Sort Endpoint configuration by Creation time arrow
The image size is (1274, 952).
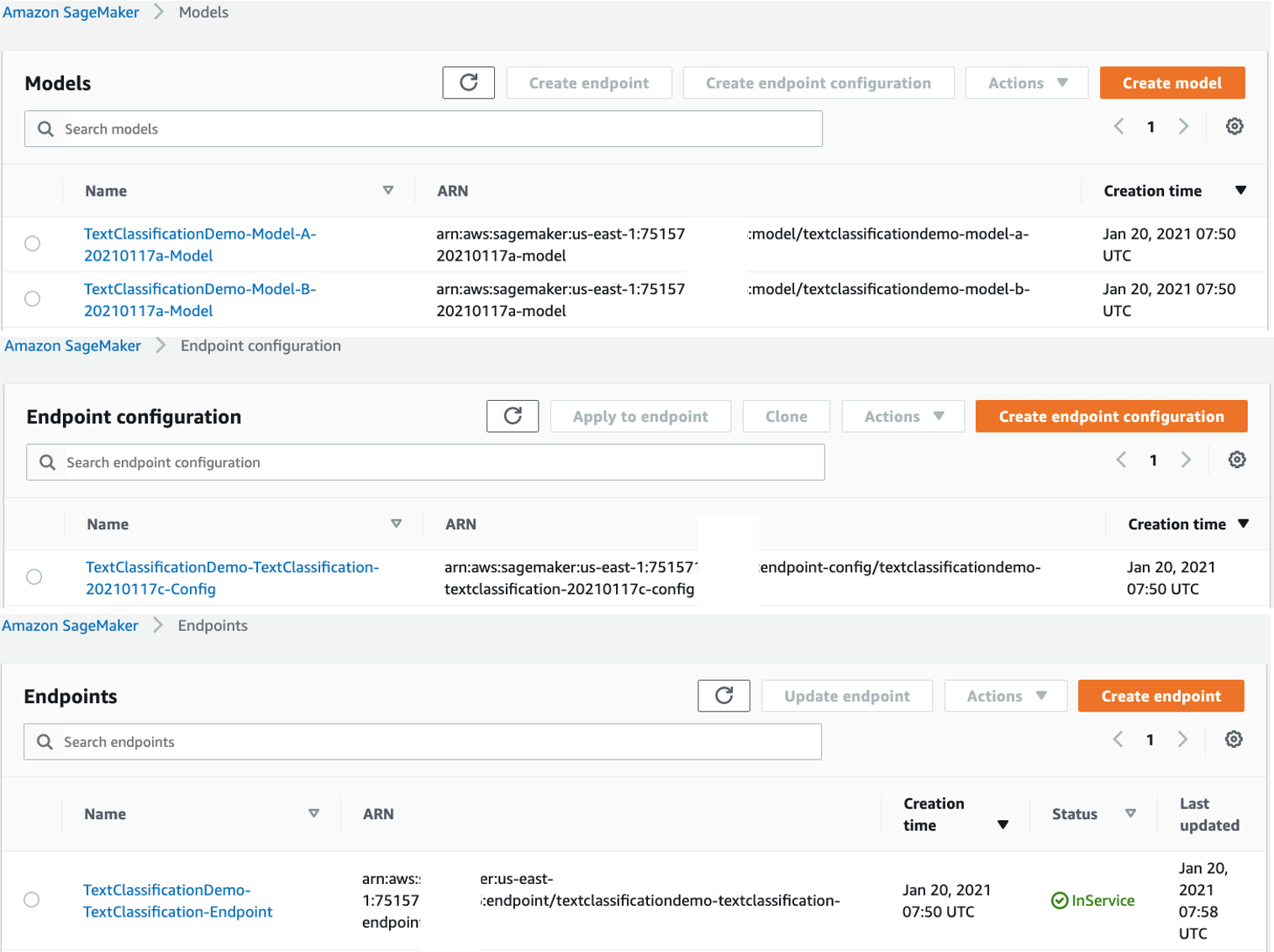point(1244,523)
